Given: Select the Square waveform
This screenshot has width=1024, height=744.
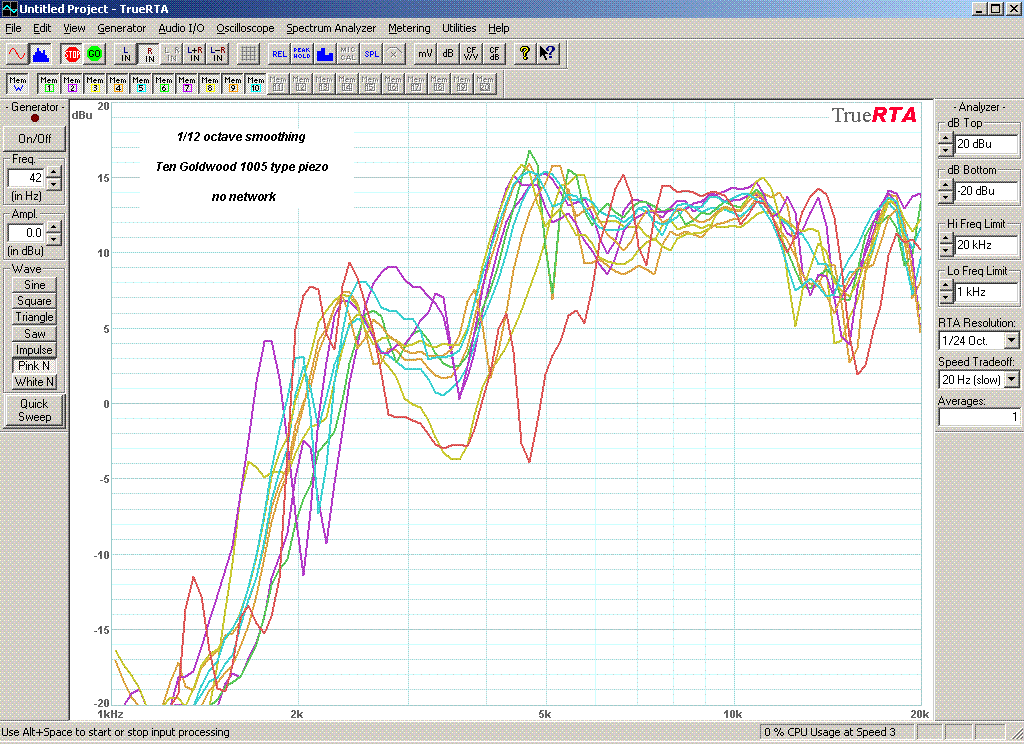Looking at the screenshot, I should 34,301.
